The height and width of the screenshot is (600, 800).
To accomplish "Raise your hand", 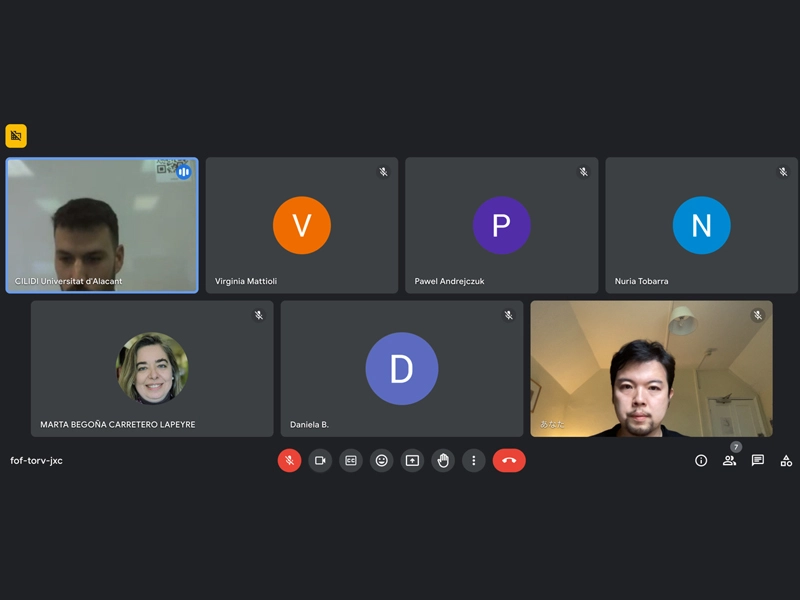I will coord(443,461).
